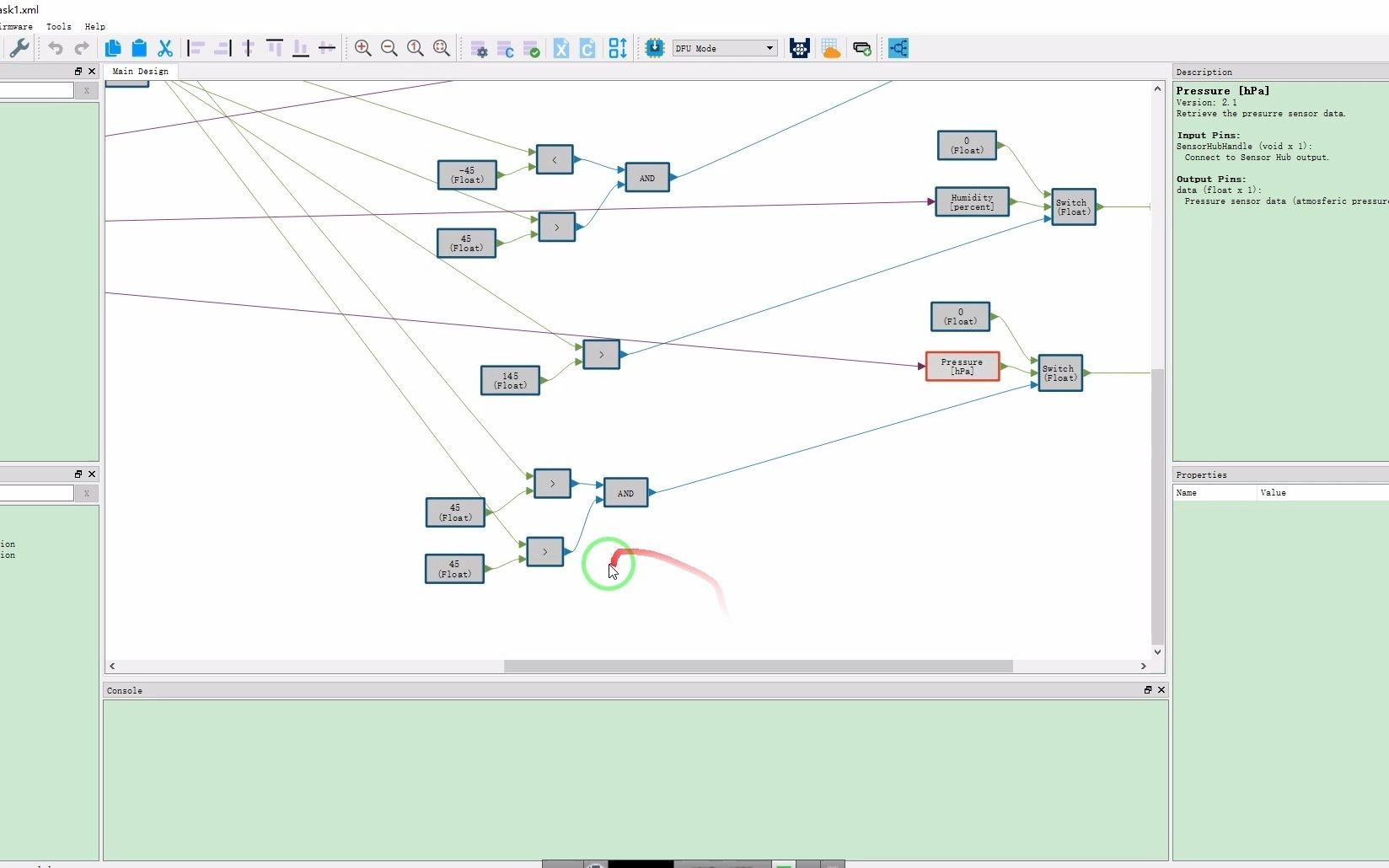The image size is (1389, 868).
Task: Select 0 (Float) block above Humidity
Action: 967,145
